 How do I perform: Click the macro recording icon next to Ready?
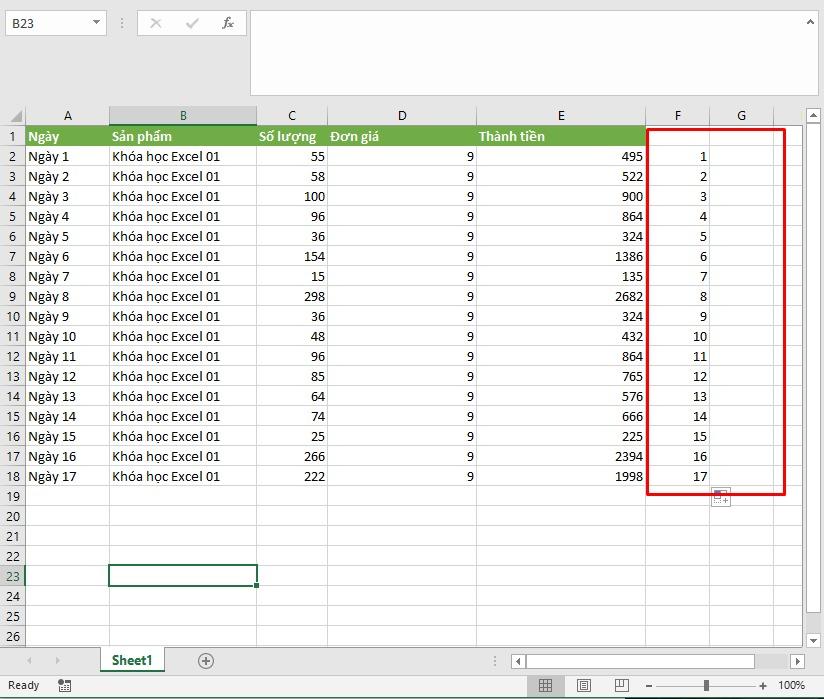(x=64, y=685)
